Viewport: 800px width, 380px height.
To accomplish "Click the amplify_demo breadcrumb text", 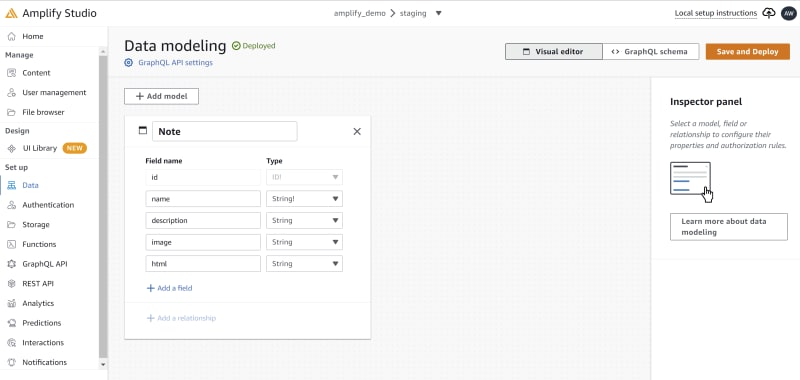I will click(360, 13).
